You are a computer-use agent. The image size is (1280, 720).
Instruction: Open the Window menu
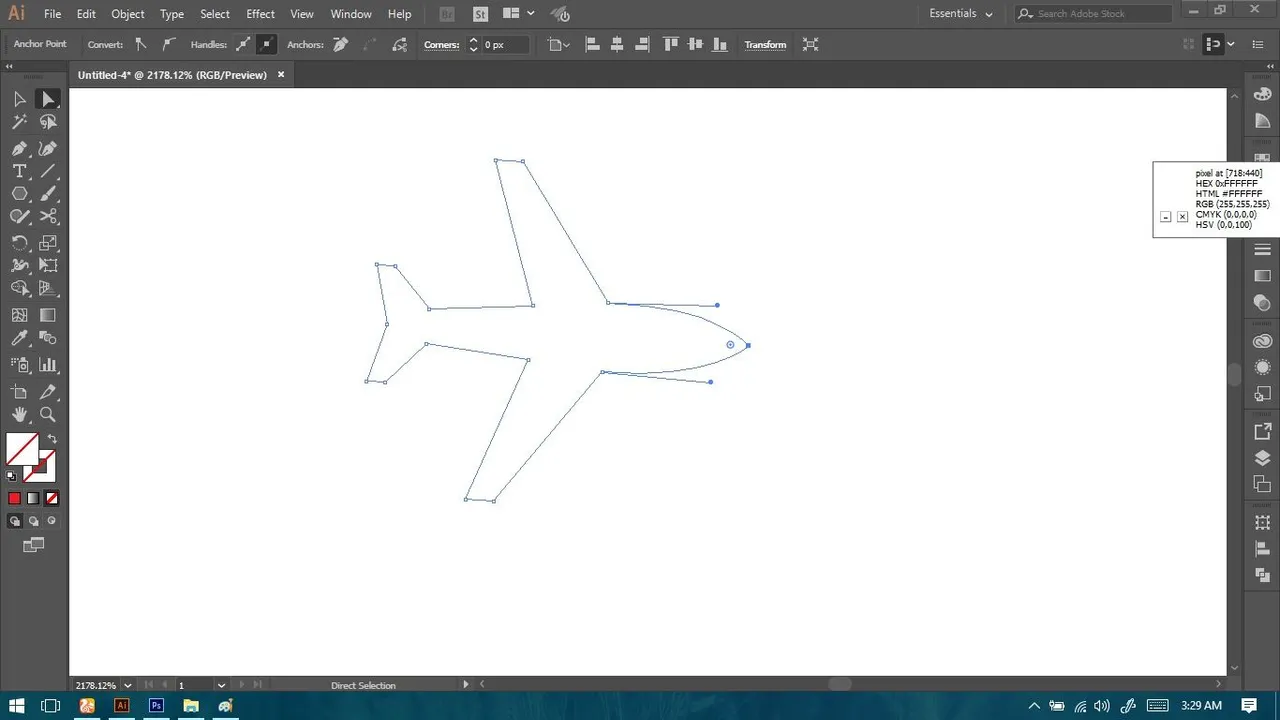point(351,14)
